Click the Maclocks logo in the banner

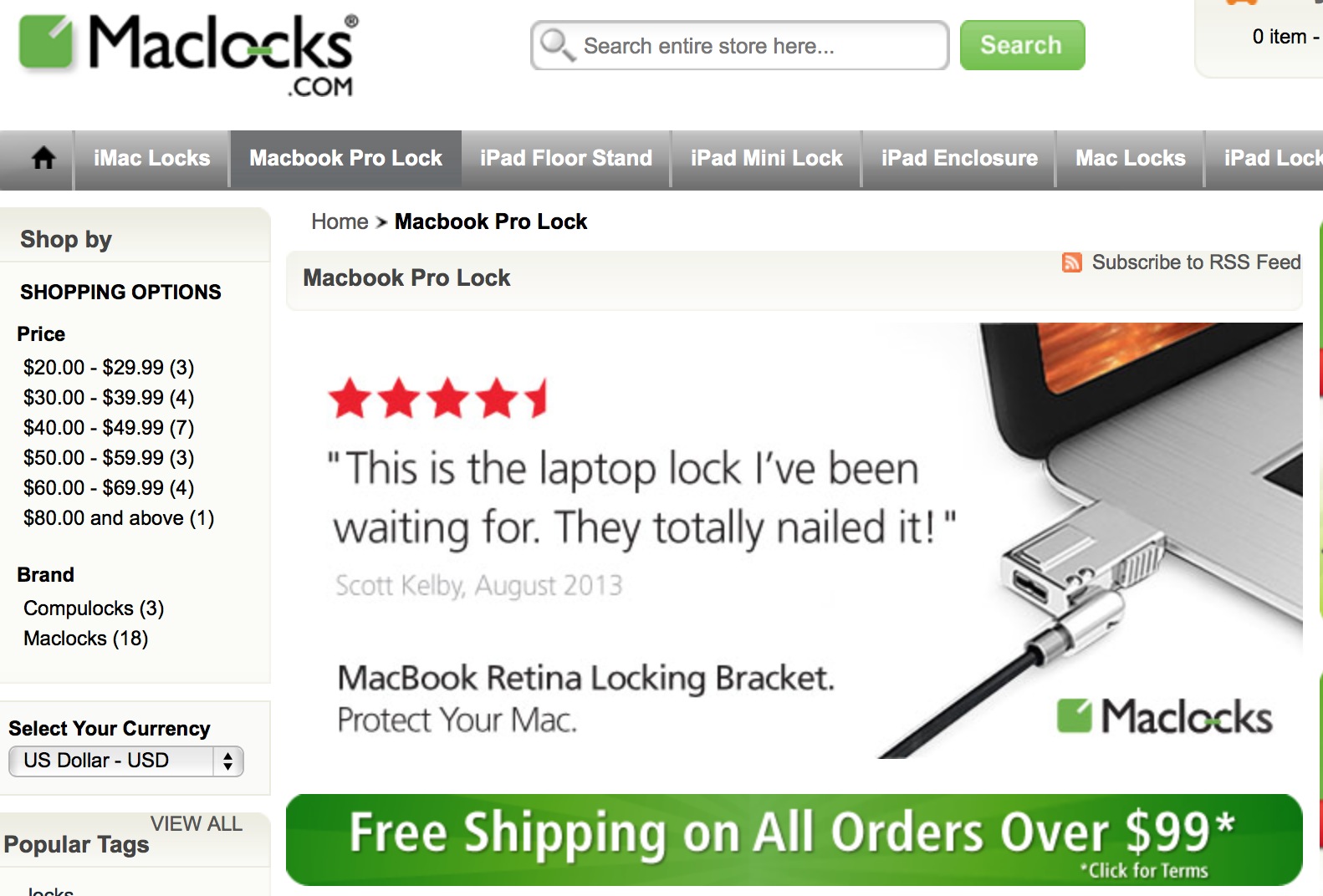coord(1165,716)
